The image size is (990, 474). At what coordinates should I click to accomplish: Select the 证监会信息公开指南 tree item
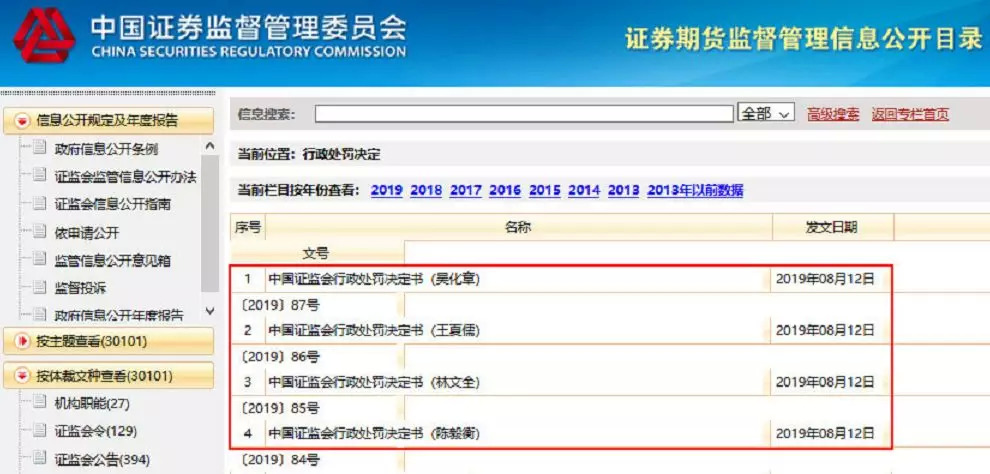pyautogui.click(x=112, y=204)
